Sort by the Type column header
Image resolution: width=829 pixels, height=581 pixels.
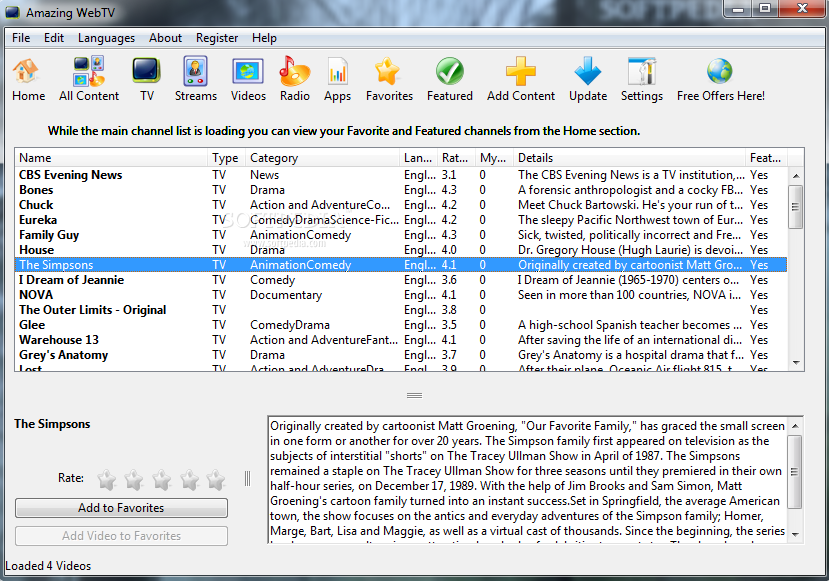(x=227, y=158)
